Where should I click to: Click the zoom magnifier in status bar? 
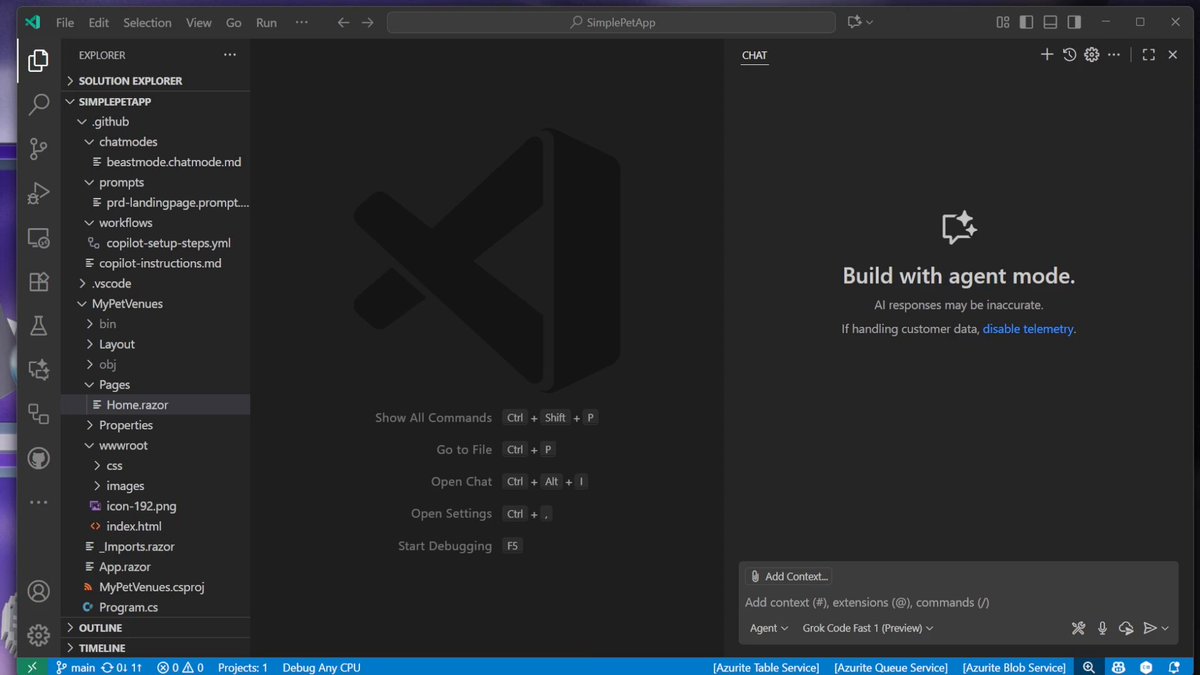[1089, 667]
